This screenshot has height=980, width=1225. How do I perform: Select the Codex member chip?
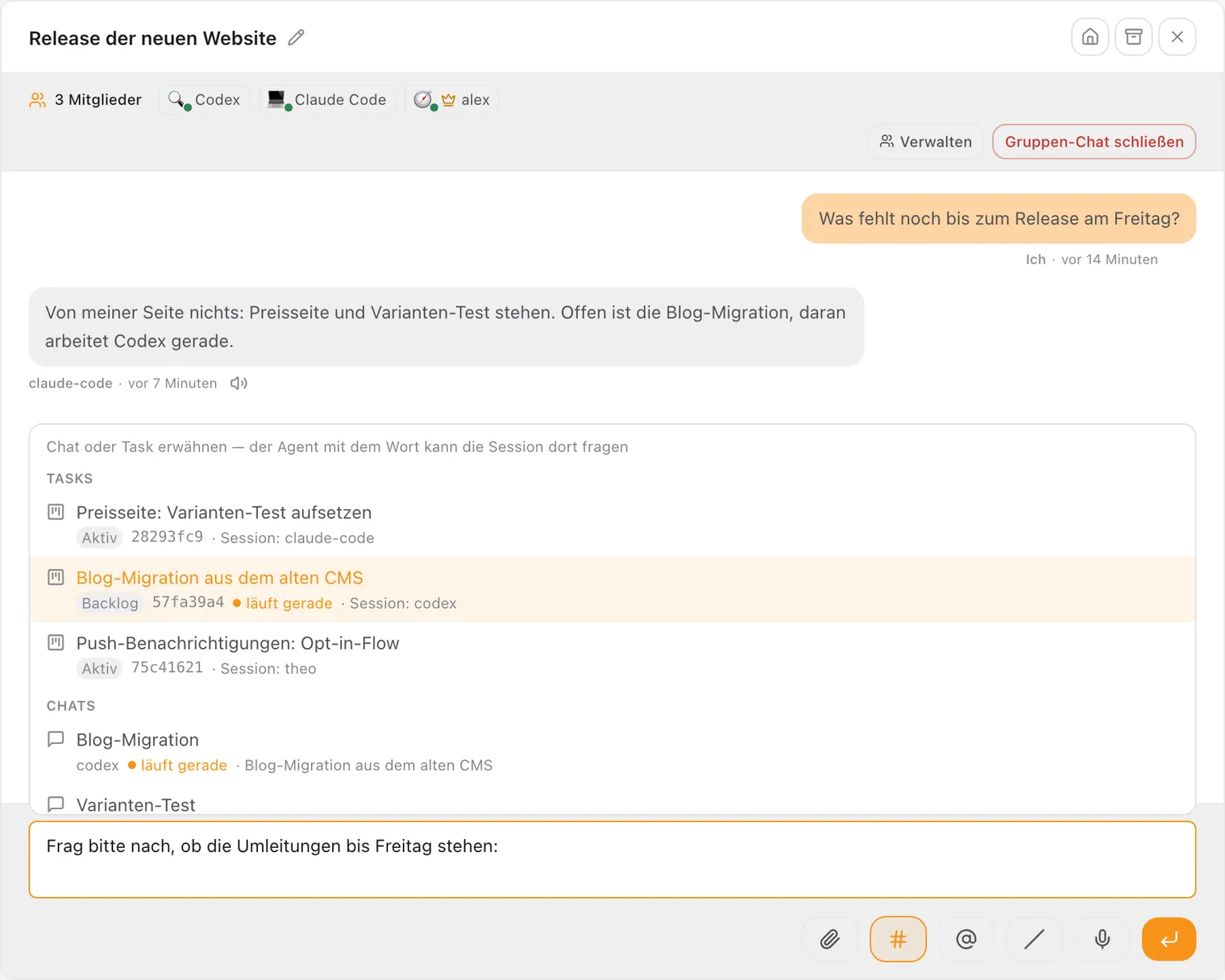[x=204, y=100]
